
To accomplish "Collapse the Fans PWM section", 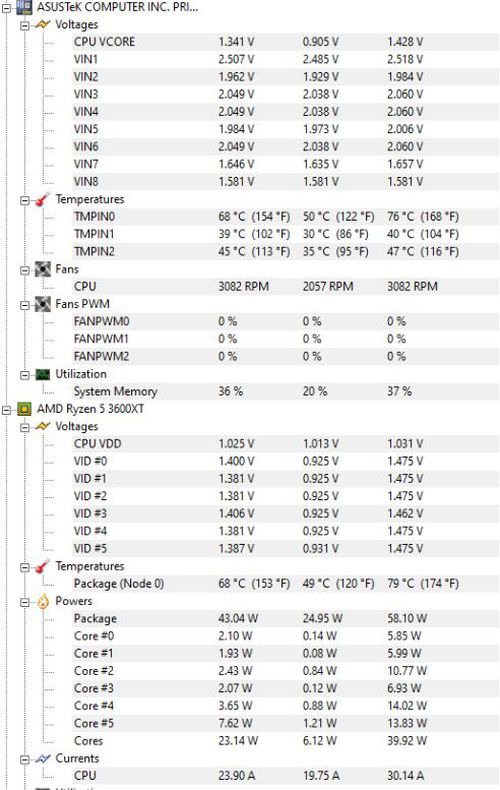I will [25, 305].
